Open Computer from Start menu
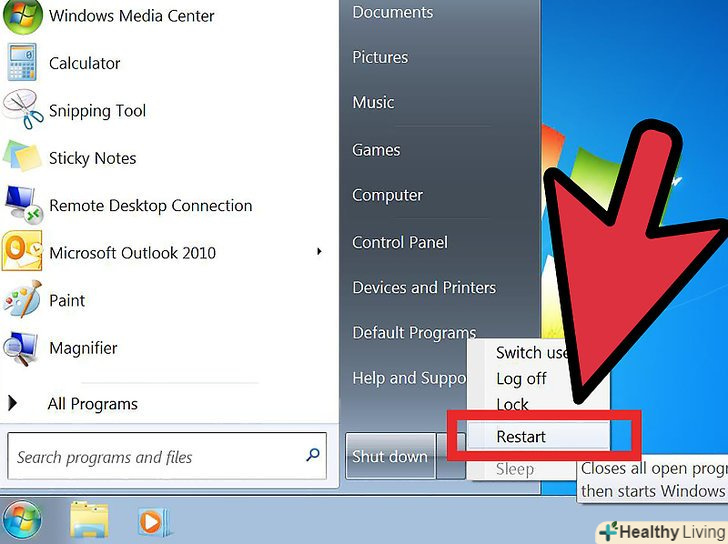Image resolution: width=728 pixels, height=544 pixels. [x=387, y=195]
